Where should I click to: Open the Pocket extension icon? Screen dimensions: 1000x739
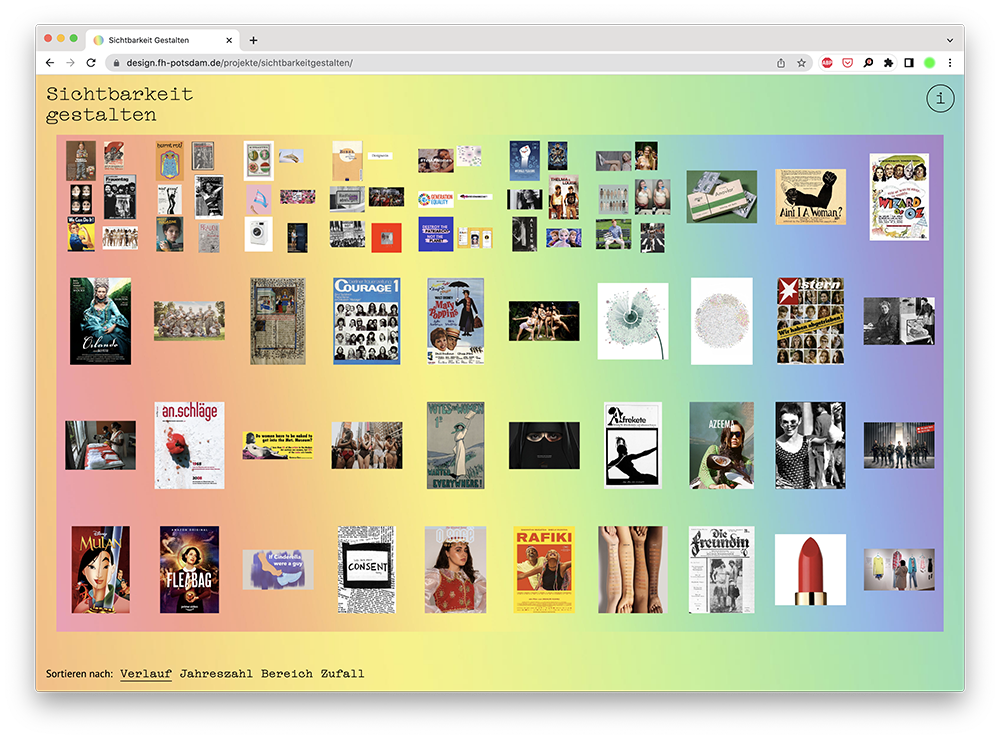[847, 63]
